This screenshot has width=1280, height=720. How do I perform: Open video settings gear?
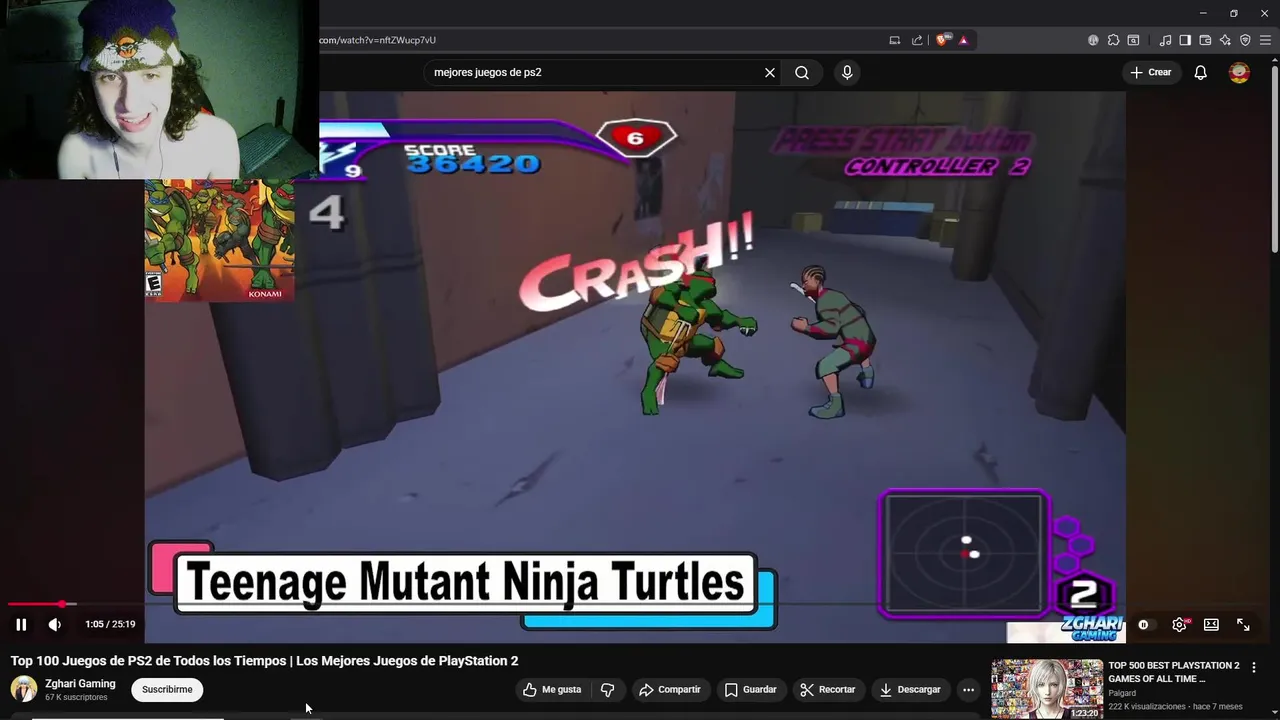pos(1180,624)
